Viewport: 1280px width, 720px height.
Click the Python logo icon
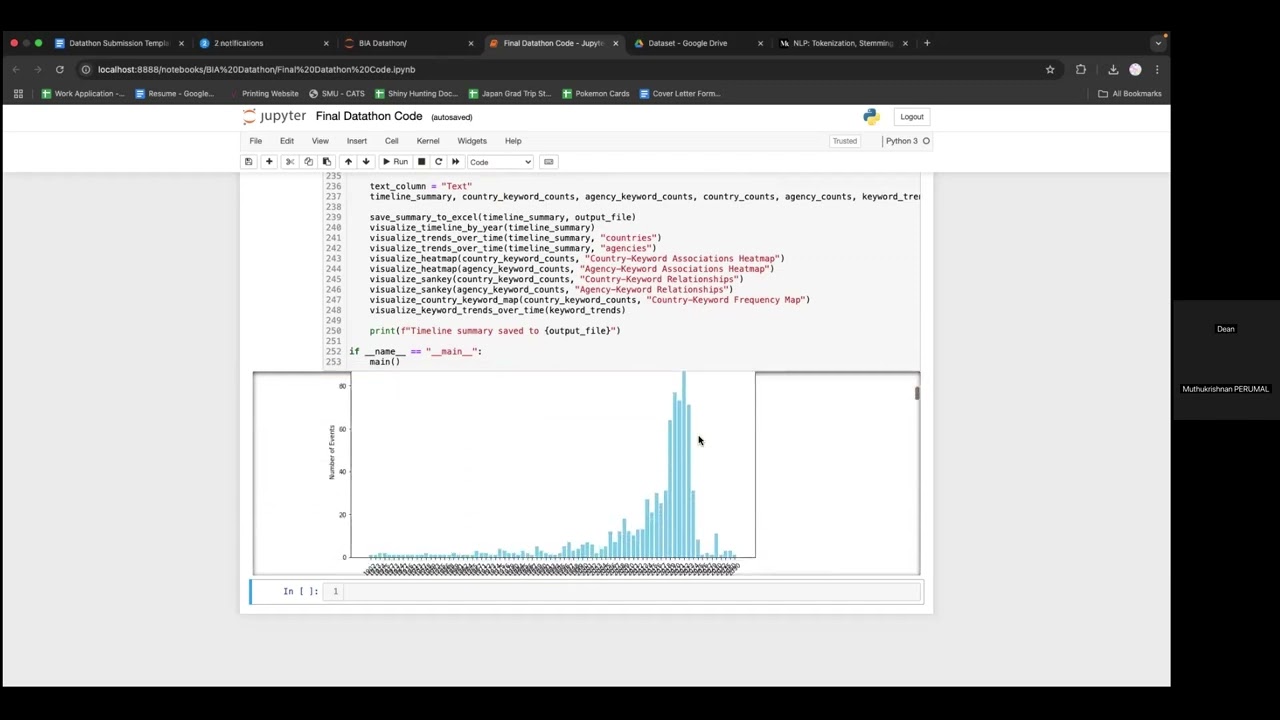click(x=871, y=117)
